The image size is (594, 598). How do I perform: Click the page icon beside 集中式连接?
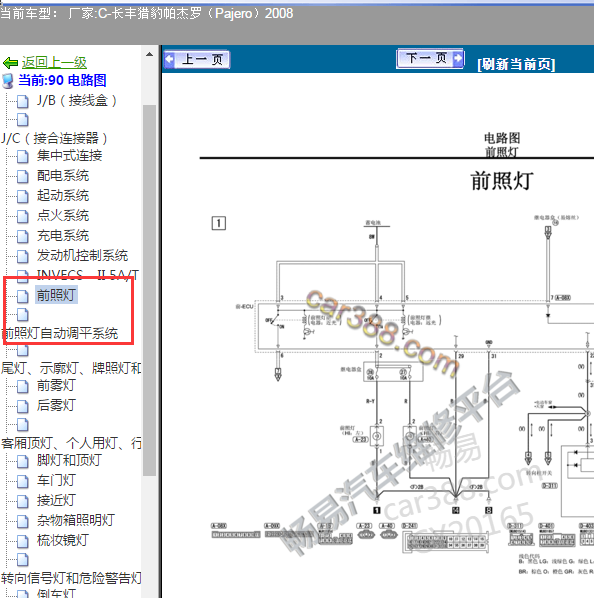[22, 156]
